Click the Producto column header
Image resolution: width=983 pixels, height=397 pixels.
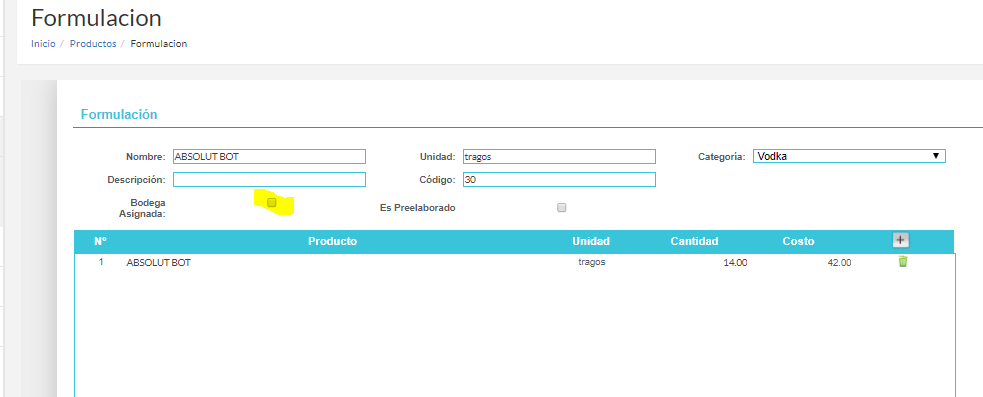332,241
